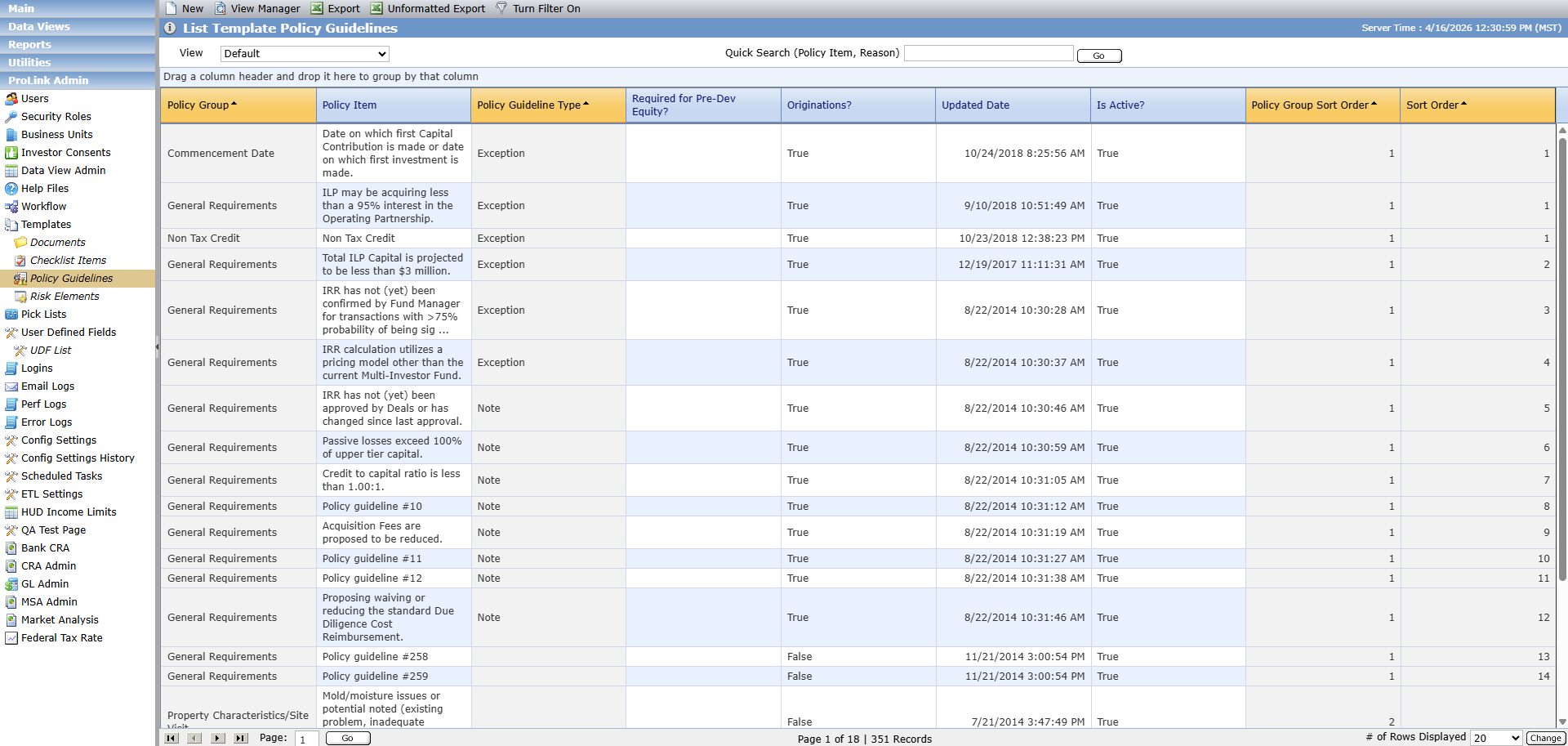Viewport: 1568px width, 746px height.
Task: Sort by Policy Guideline Type column header
Action: 548,105
